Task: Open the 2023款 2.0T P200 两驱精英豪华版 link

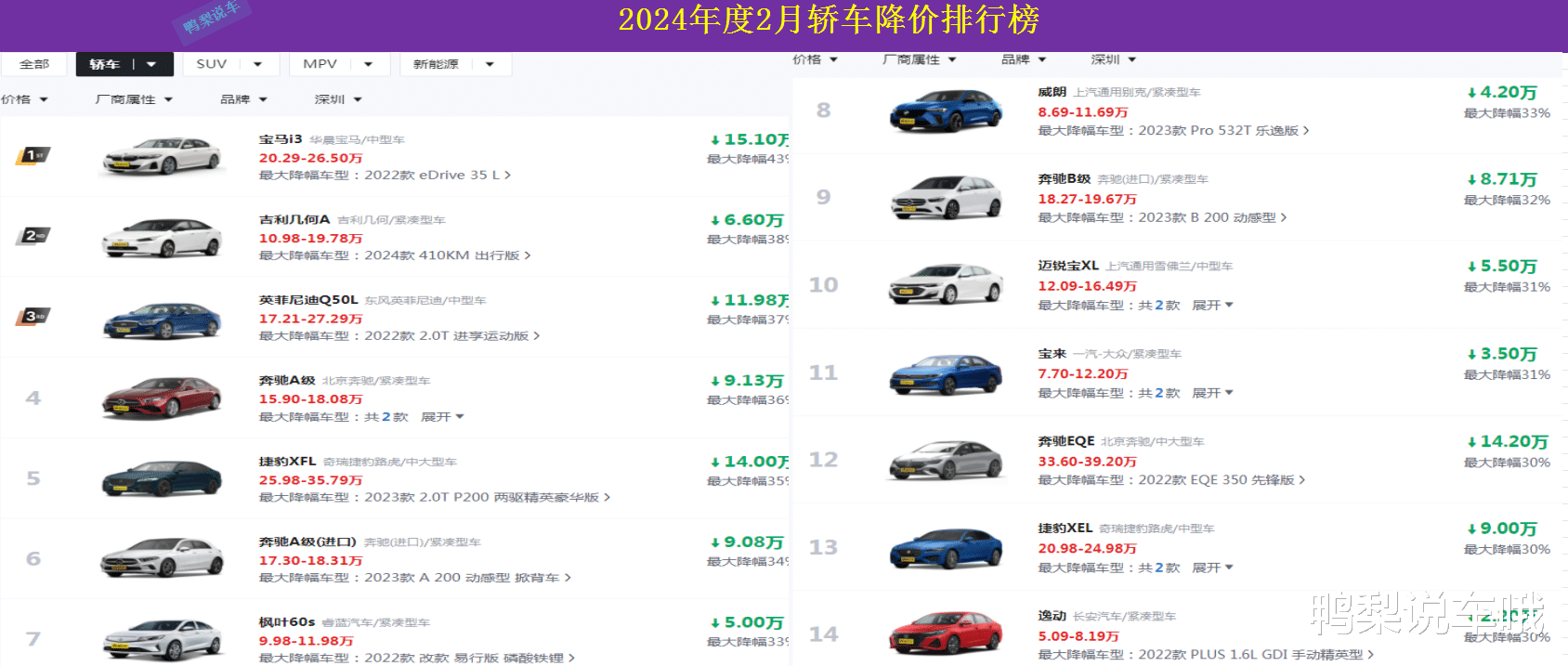Action: pos(488,497)
